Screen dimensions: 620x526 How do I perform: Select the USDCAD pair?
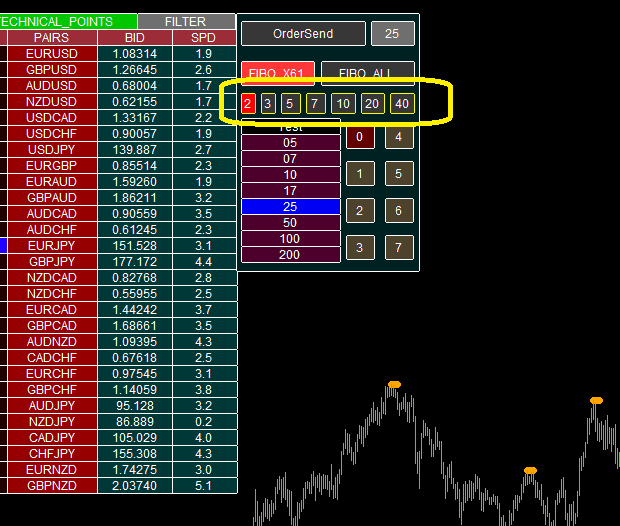pyautogui.click(x=52, y=118)
